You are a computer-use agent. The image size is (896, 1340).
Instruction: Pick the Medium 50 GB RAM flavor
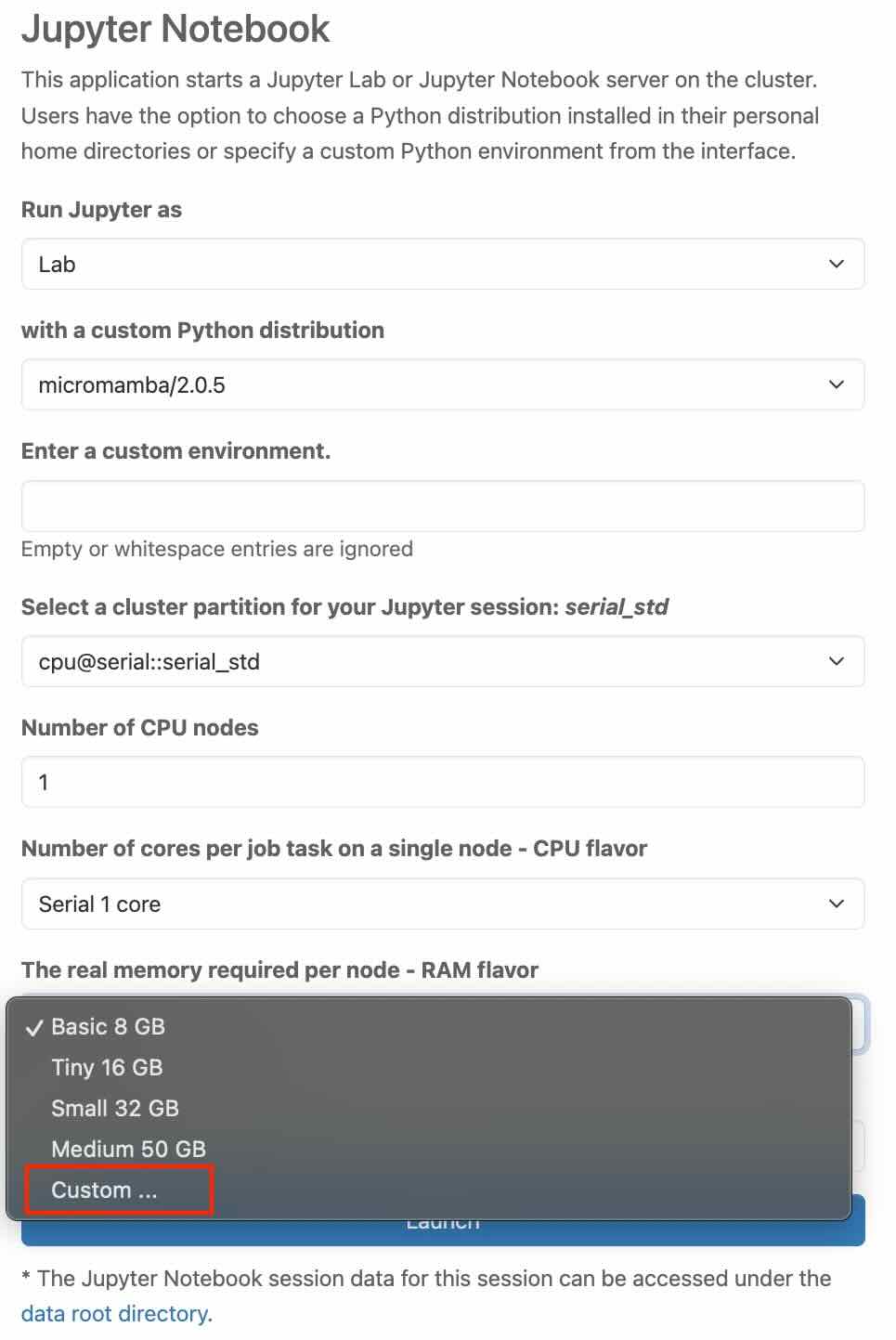coord(128,1150)
